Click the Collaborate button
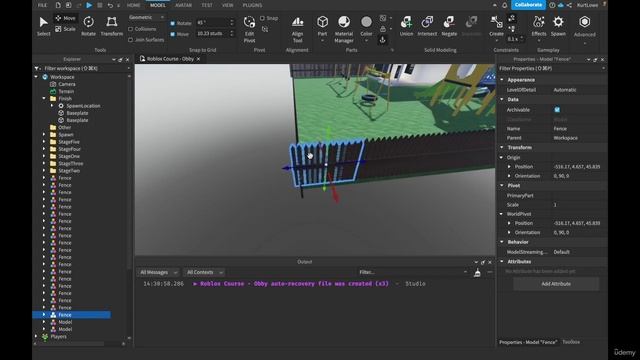640x360 pixels. click(x=528, y=5)
